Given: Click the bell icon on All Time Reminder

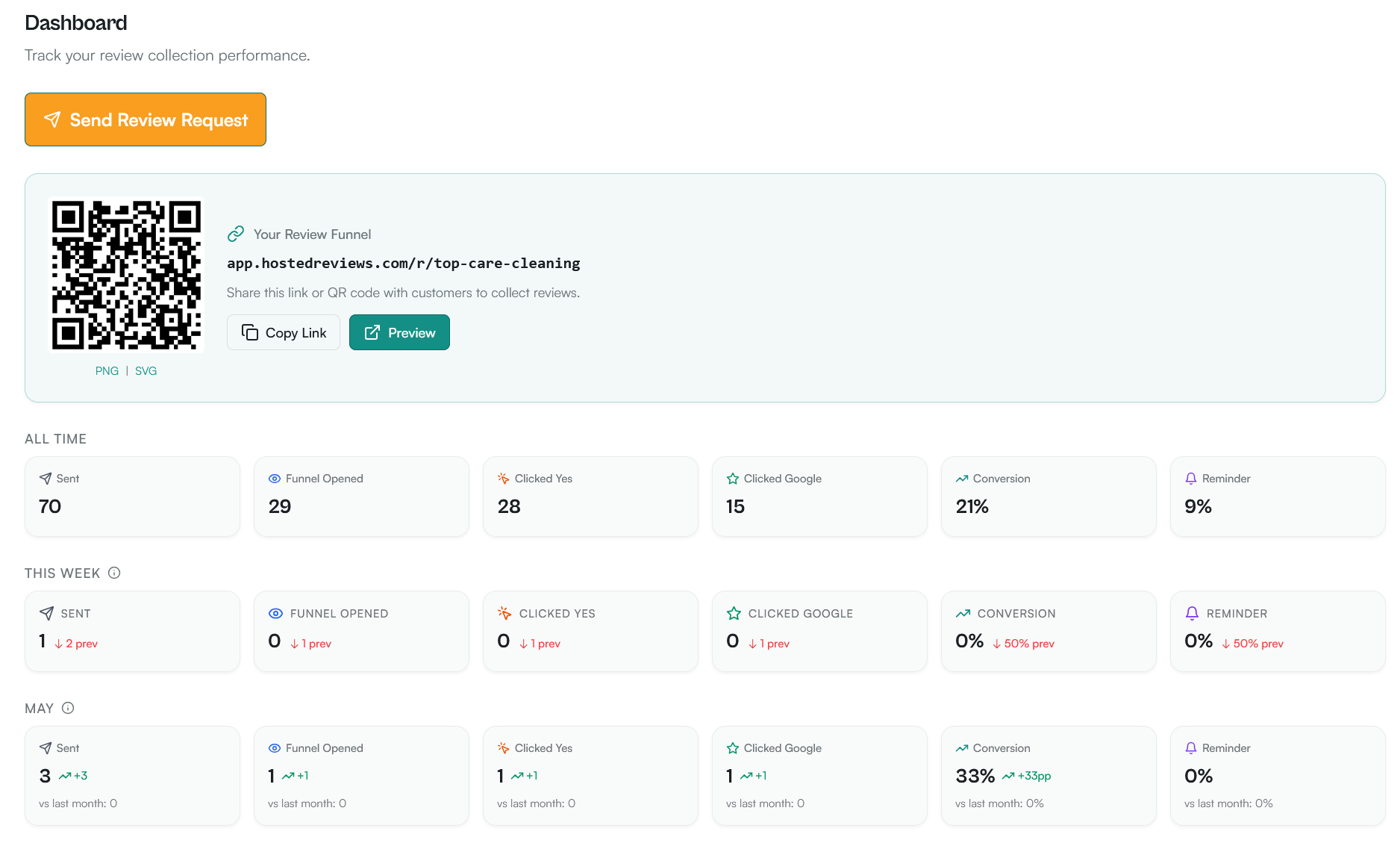Looking at the screenshot, I should pos(1191,479).
